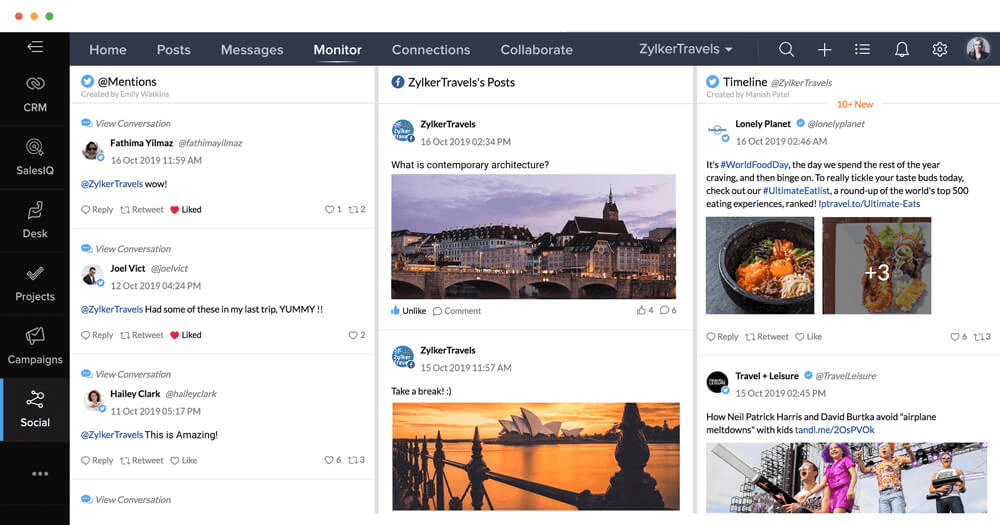Open the Basel bridge architecture photo

533,236
